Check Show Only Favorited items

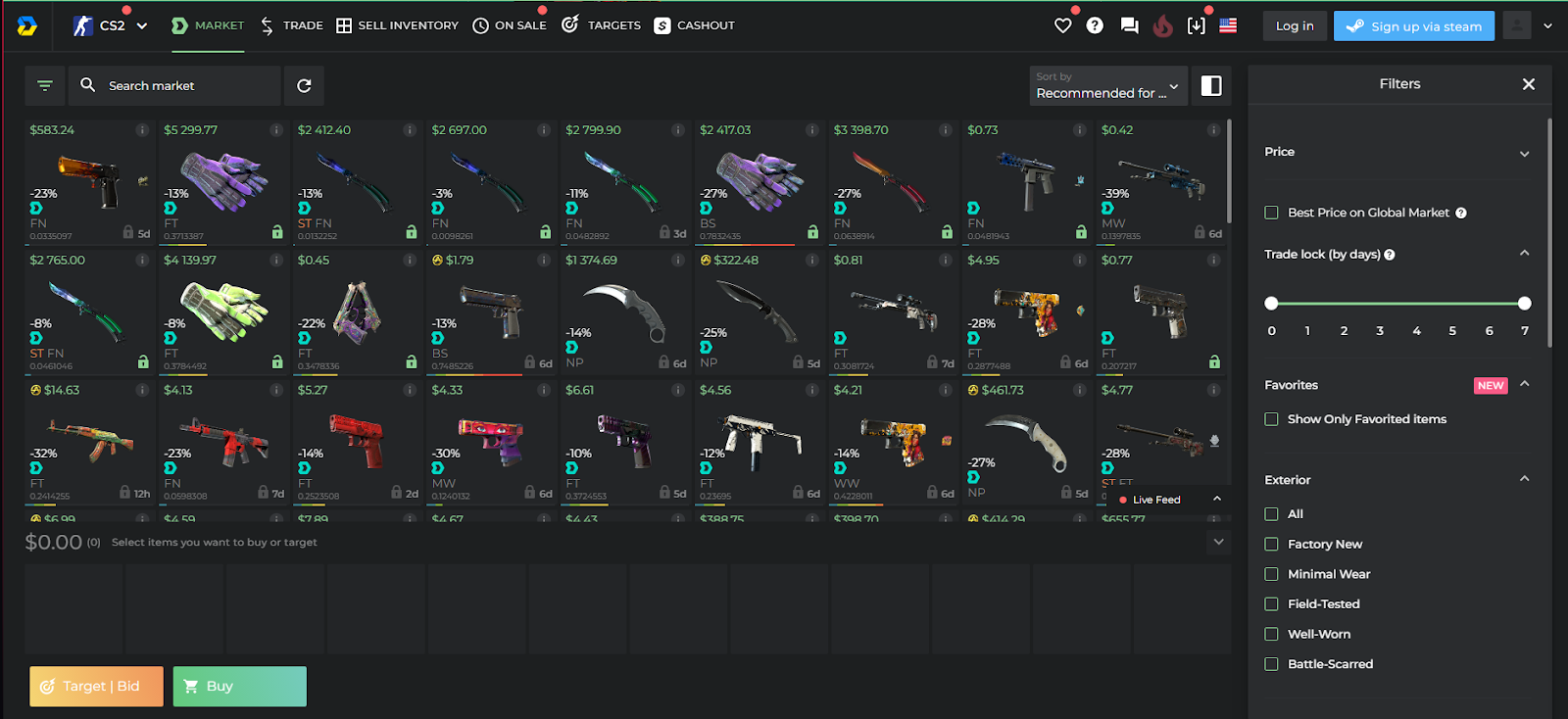(1271, 419)
